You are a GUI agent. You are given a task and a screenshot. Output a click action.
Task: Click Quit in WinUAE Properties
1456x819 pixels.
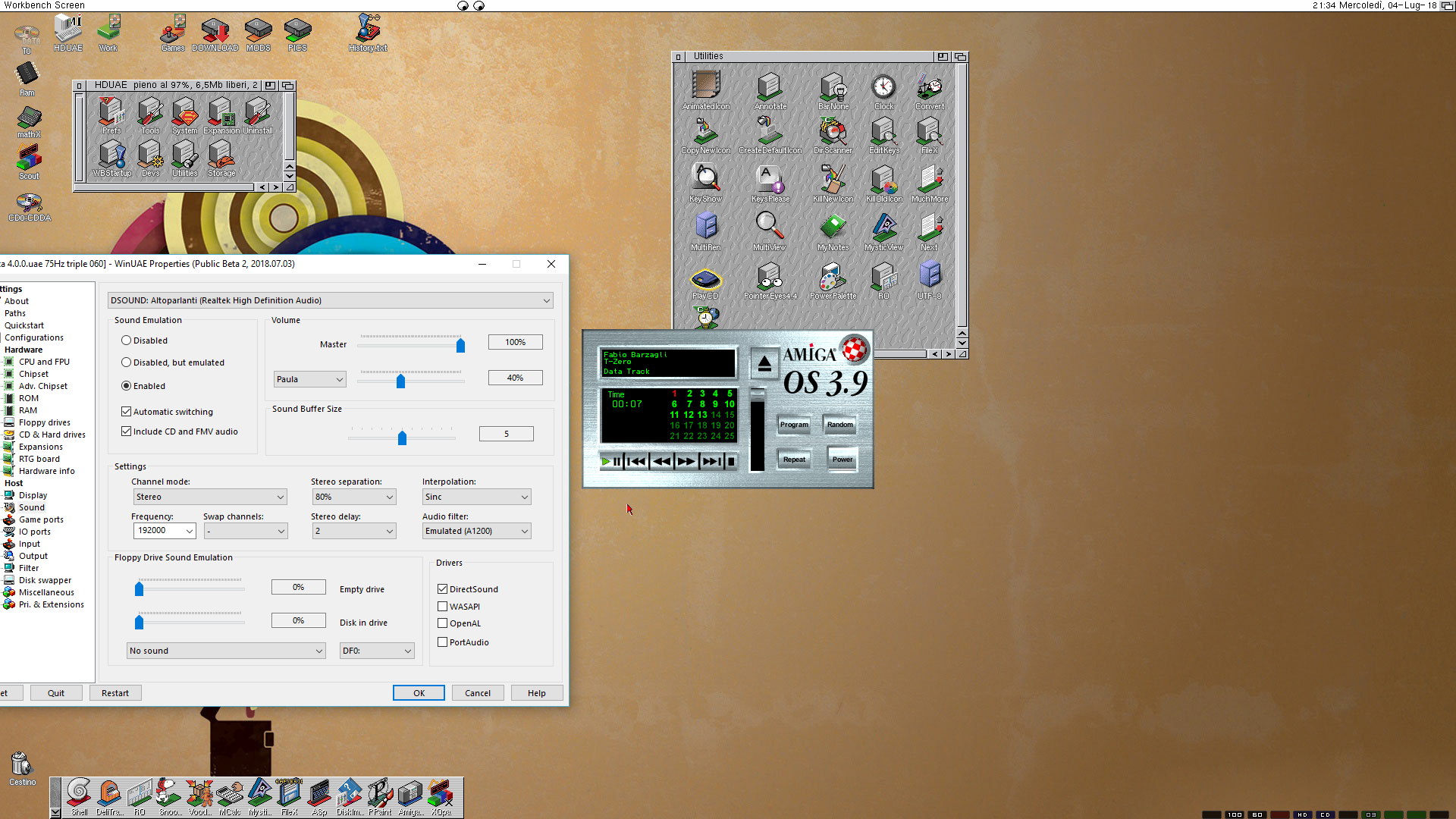coord(56,693)
